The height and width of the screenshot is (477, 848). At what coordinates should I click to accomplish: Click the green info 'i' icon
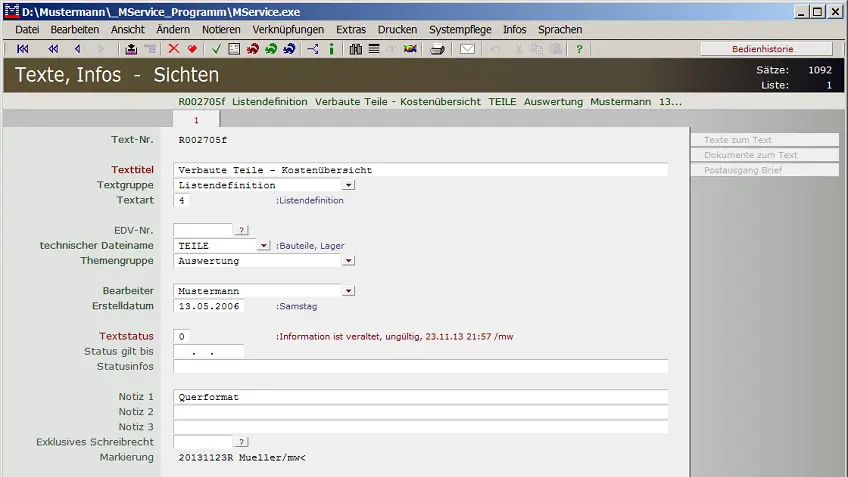[x=331, y=49]
